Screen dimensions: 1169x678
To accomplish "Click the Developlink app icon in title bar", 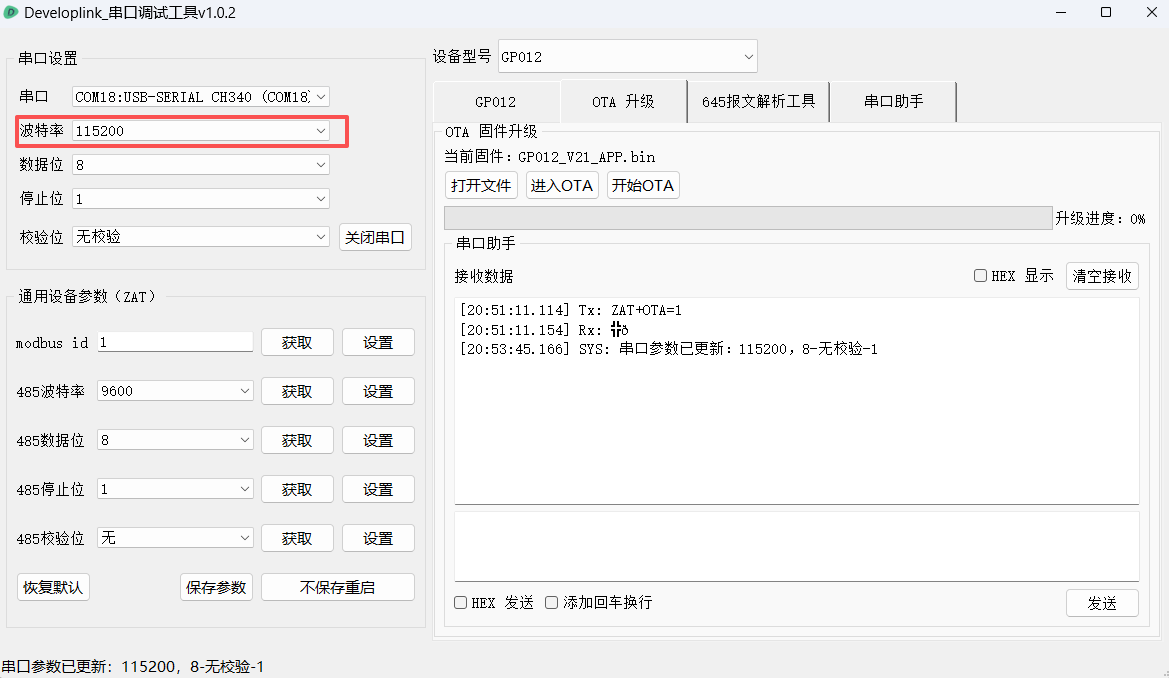I will (11, 13).
